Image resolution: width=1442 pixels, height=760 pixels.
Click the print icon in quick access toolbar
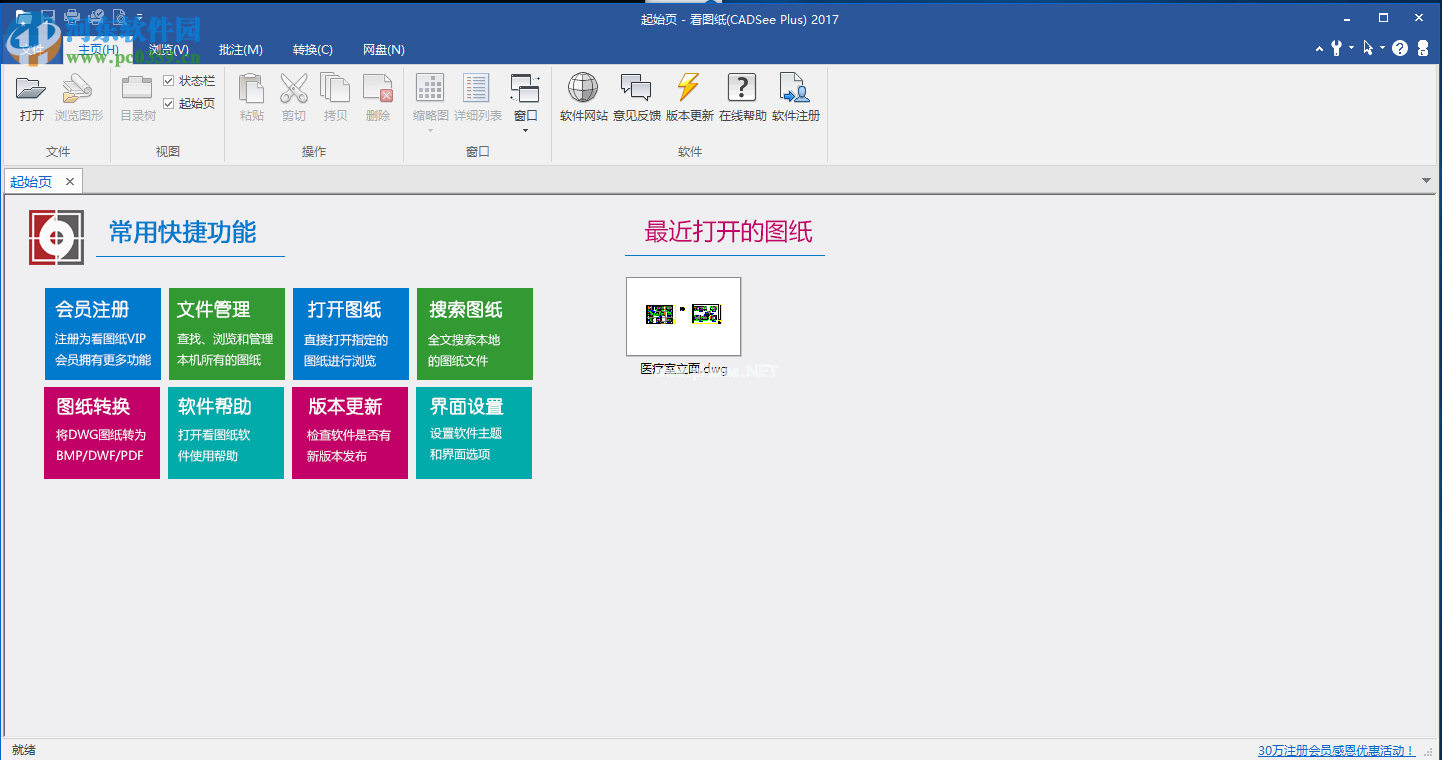[x=72, y=16]
